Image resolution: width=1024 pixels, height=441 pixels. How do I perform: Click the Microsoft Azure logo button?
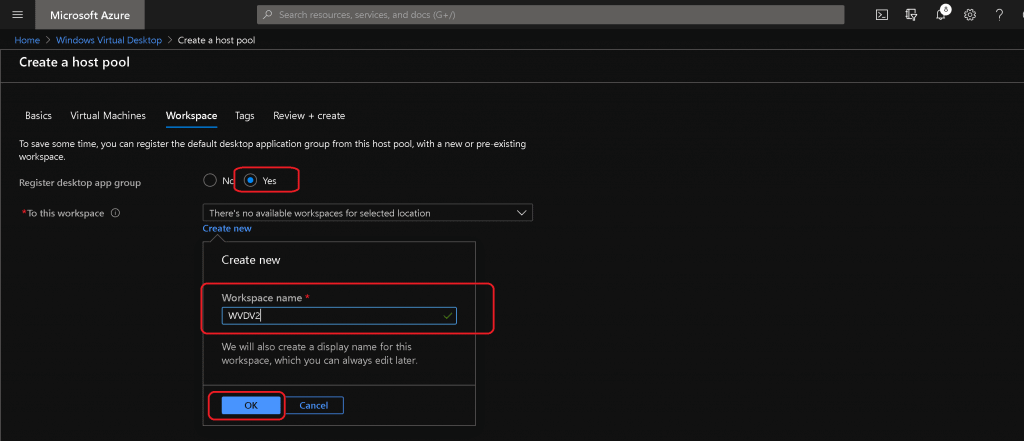90,15
